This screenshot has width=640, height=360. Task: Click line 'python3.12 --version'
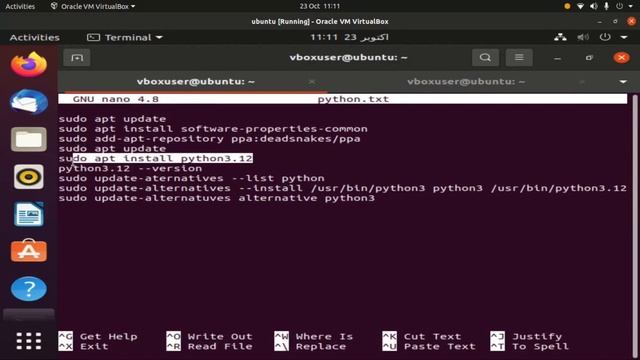(130, 168)
